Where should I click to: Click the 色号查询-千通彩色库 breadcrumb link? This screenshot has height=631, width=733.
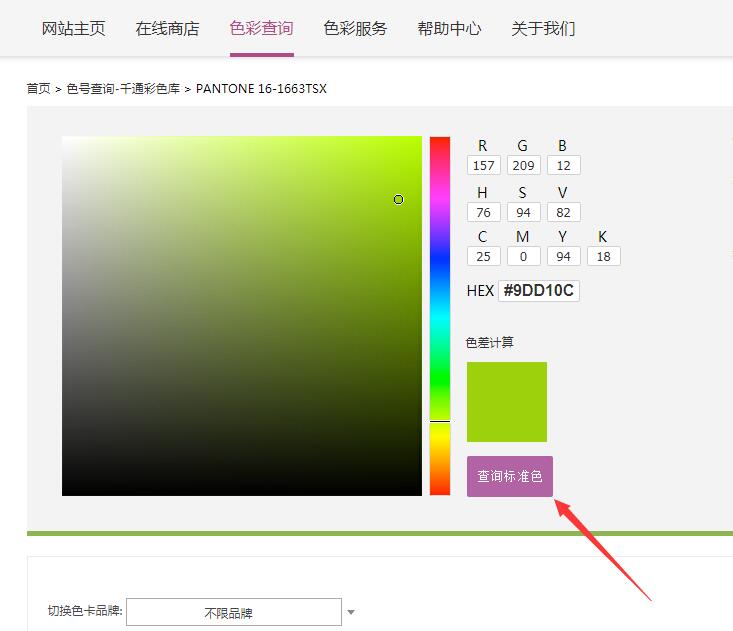pyautogui.click(x=123, y=89)
